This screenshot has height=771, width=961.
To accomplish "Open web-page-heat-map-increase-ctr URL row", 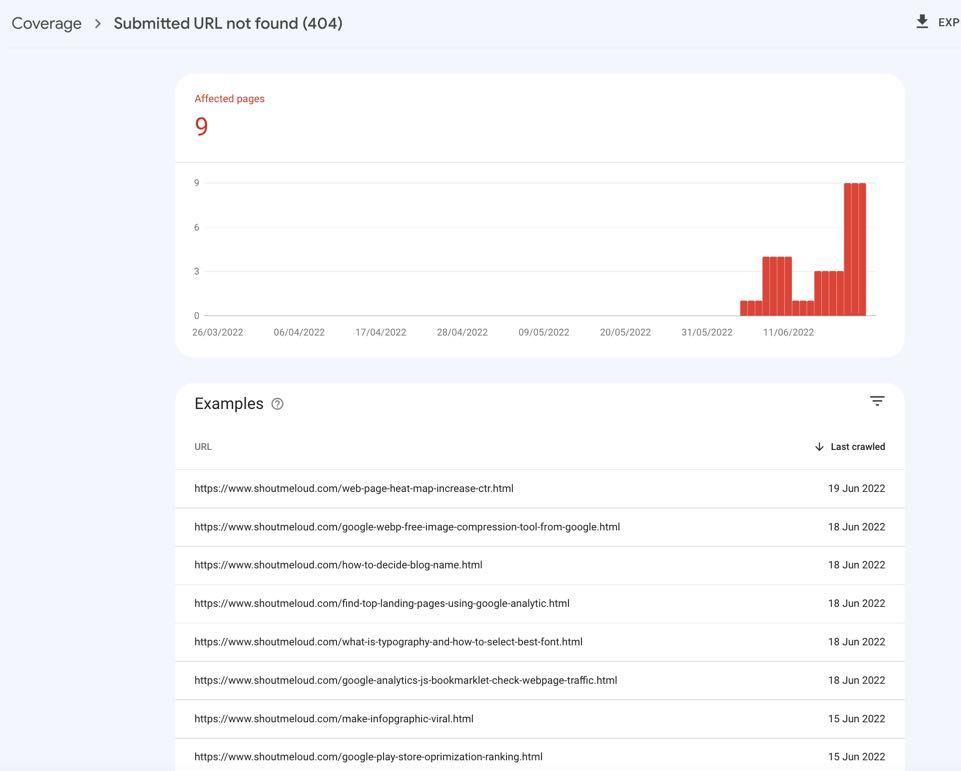I will pos(353,489).
